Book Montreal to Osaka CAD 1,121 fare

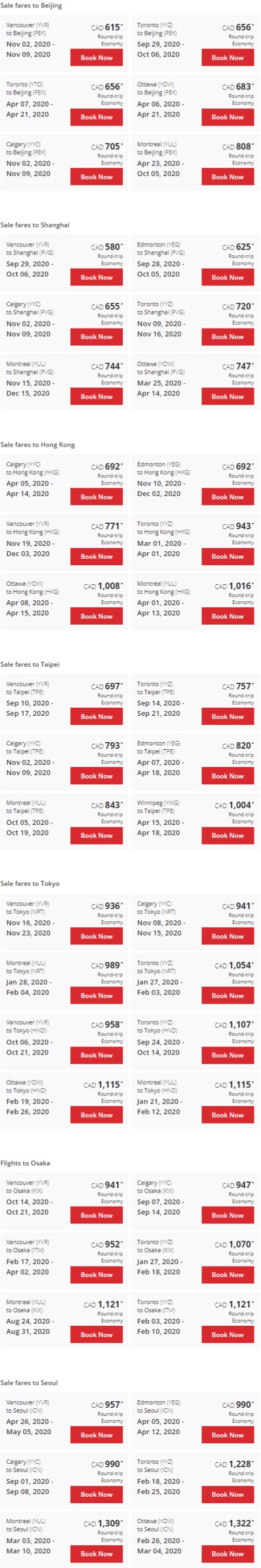coord(96,1335)
